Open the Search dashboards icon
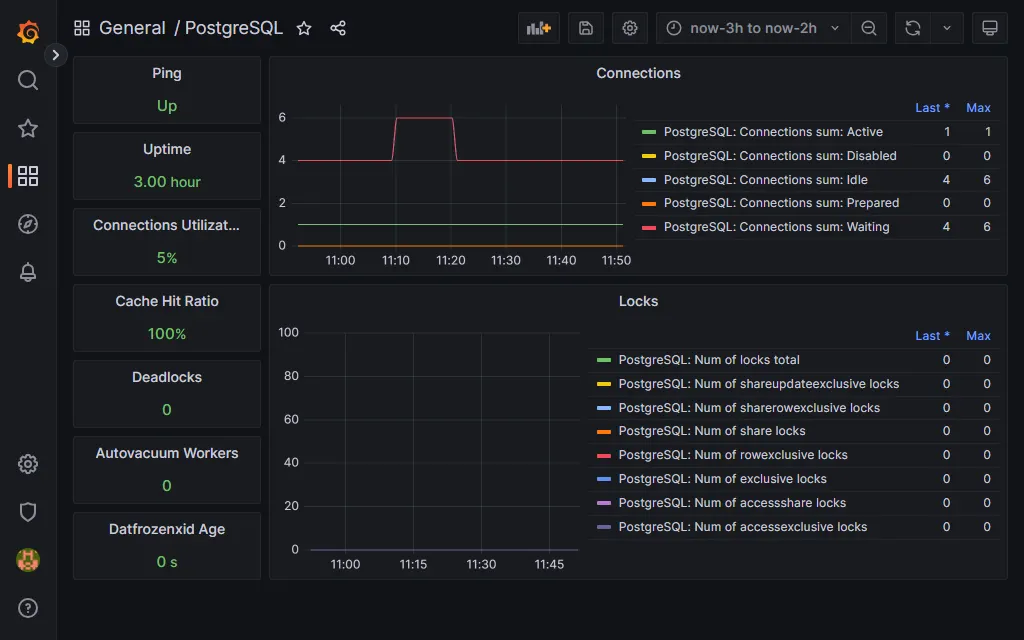Screen dimensions: 1024x640 click(27, 80)
